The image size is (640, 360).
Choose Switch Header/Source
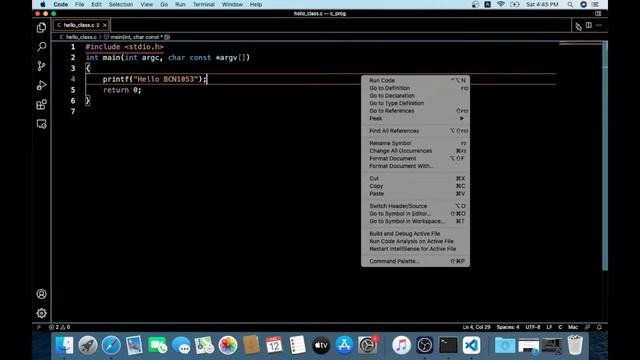pyautogui.click(x=416, y=206)
